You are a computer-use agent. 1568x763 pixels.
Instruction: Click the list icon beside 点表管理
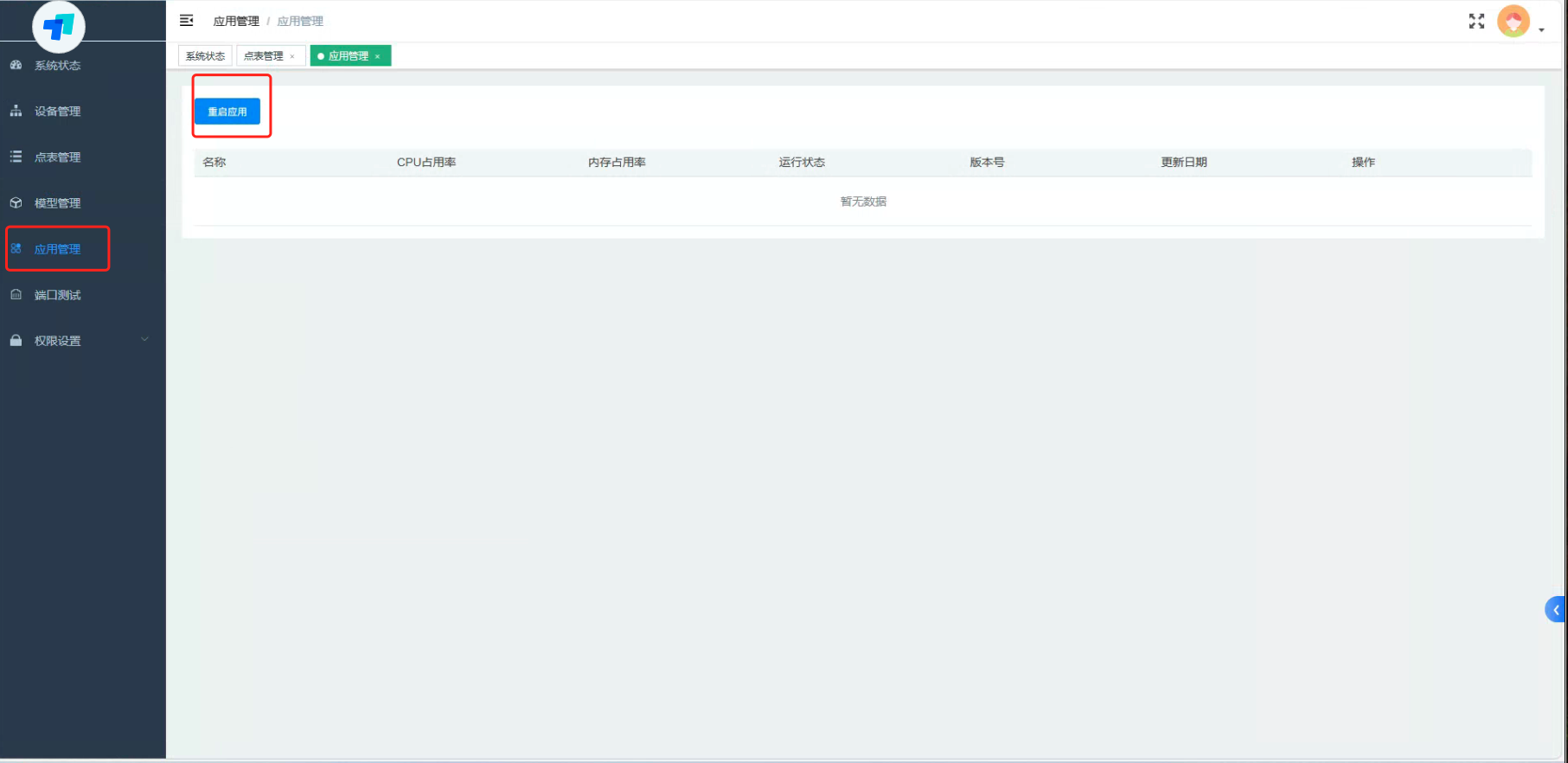[x=16, y=157]
